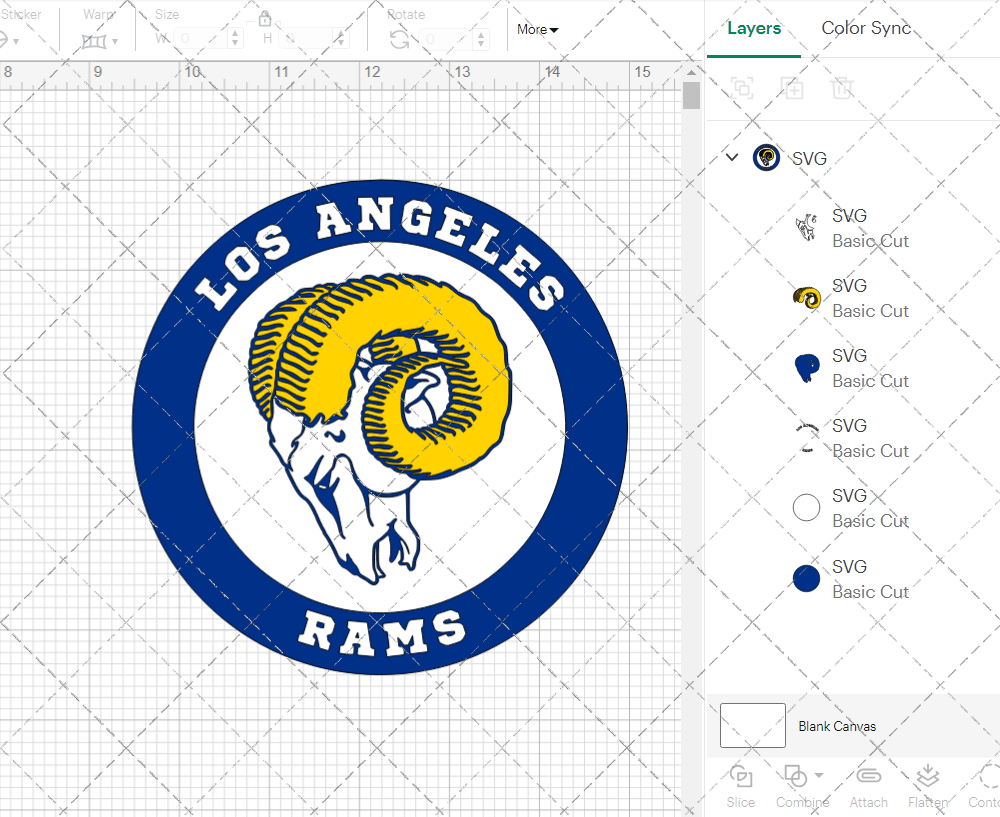Click the width input field
This screenshot has height=817, width=1000.
[x=202, y=39]
